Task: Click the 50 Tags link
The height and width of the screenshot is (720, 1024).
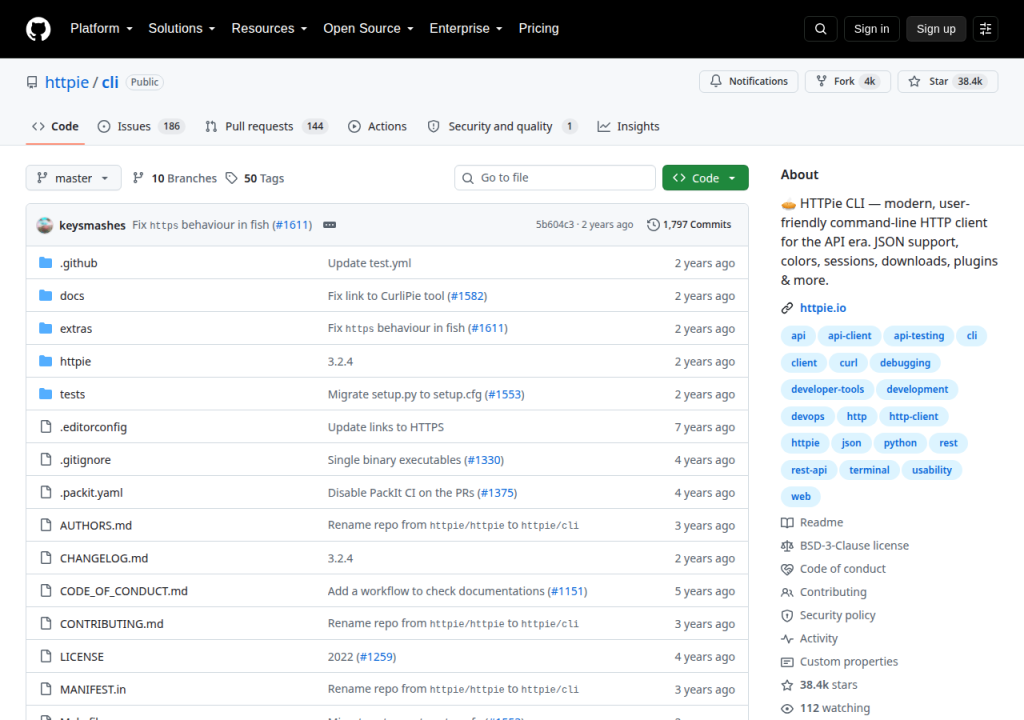Action: click(255, 178)
